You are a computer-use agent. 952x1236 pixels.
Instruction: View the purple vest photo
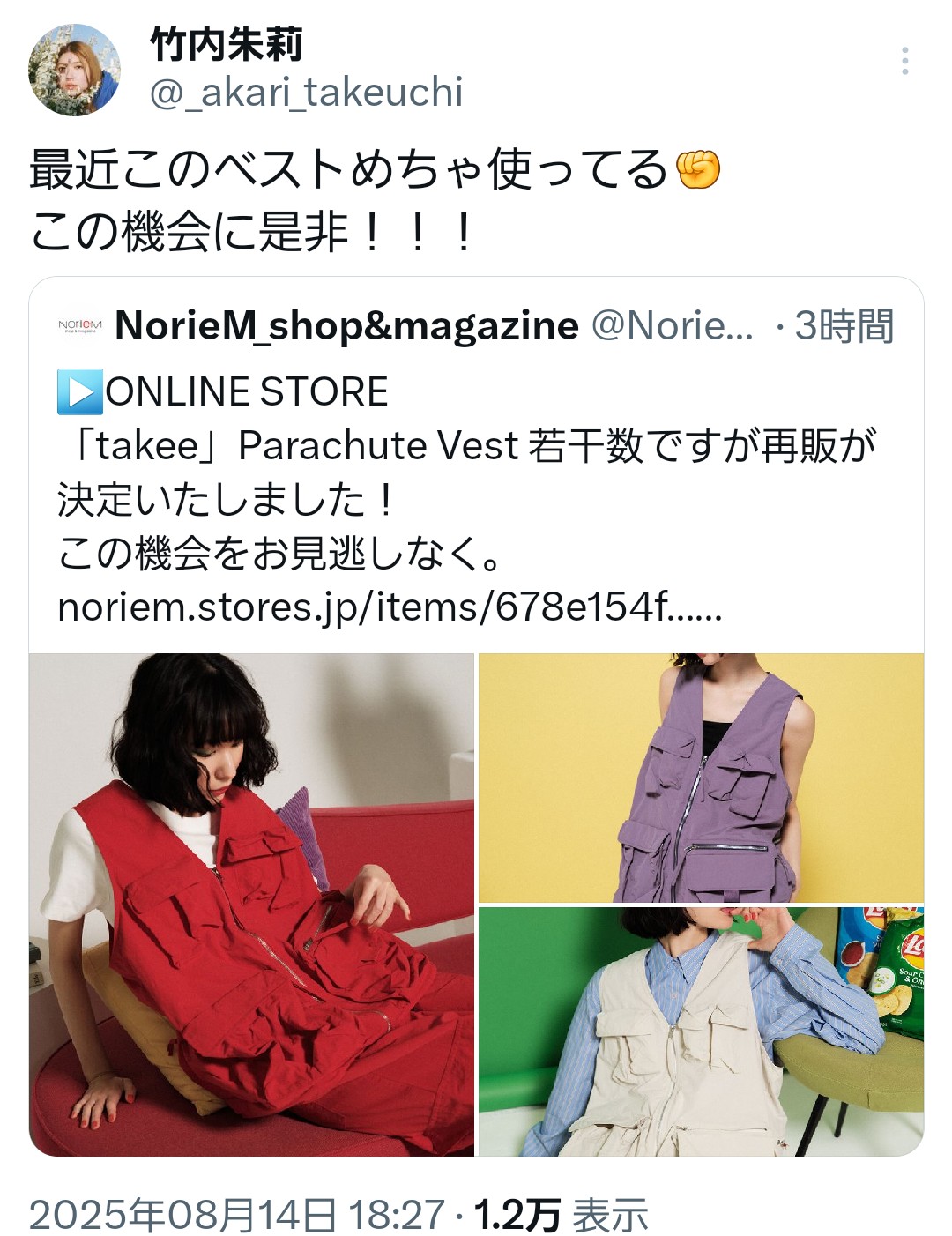pos(701,778)
